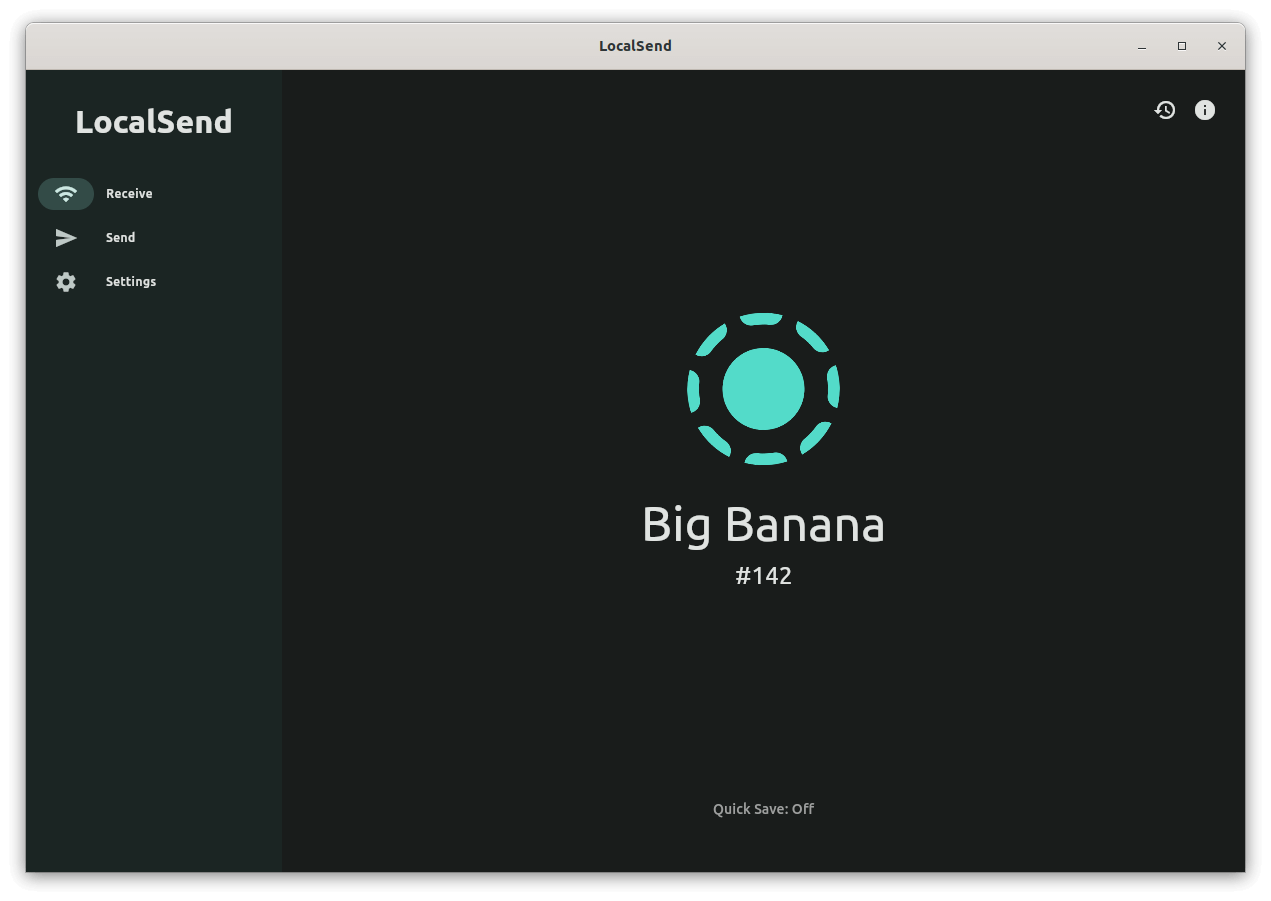
Task: Click the LocalSend logo text
Action: coord(153,121)
